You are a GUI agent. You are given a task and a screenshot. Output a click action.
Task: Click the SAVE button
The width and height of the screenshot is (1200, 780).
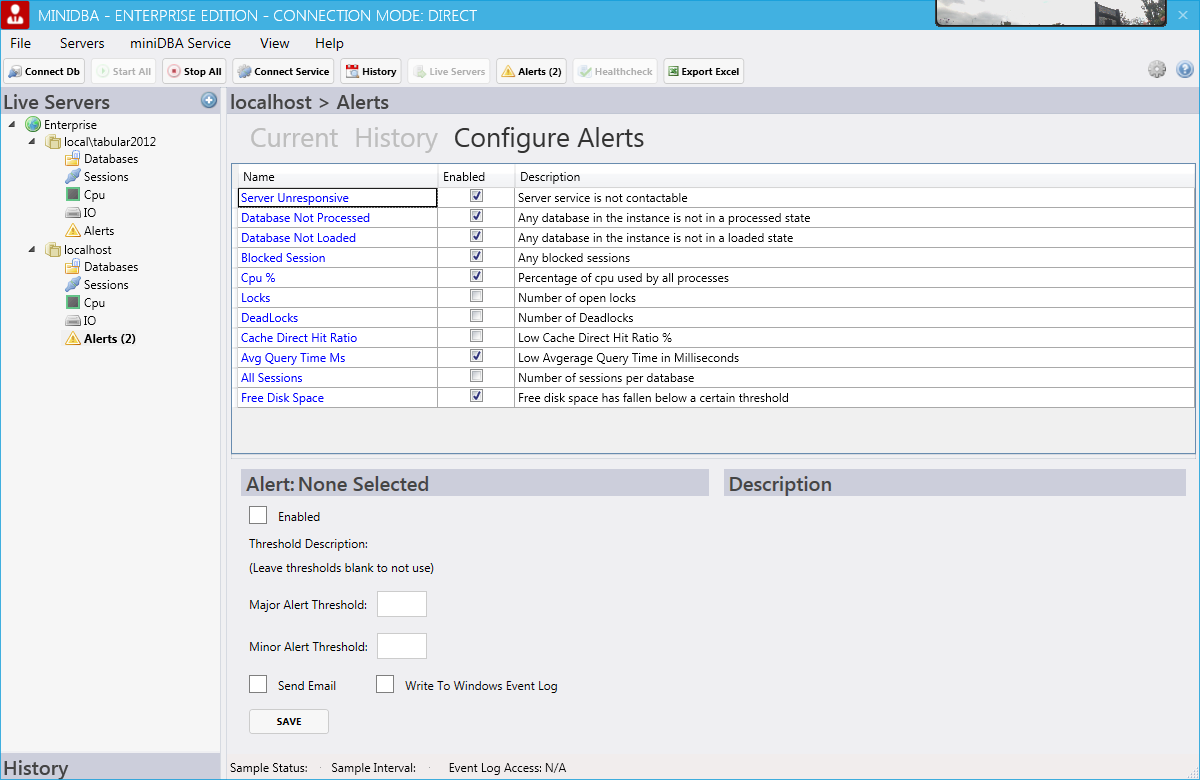point(289,721)
